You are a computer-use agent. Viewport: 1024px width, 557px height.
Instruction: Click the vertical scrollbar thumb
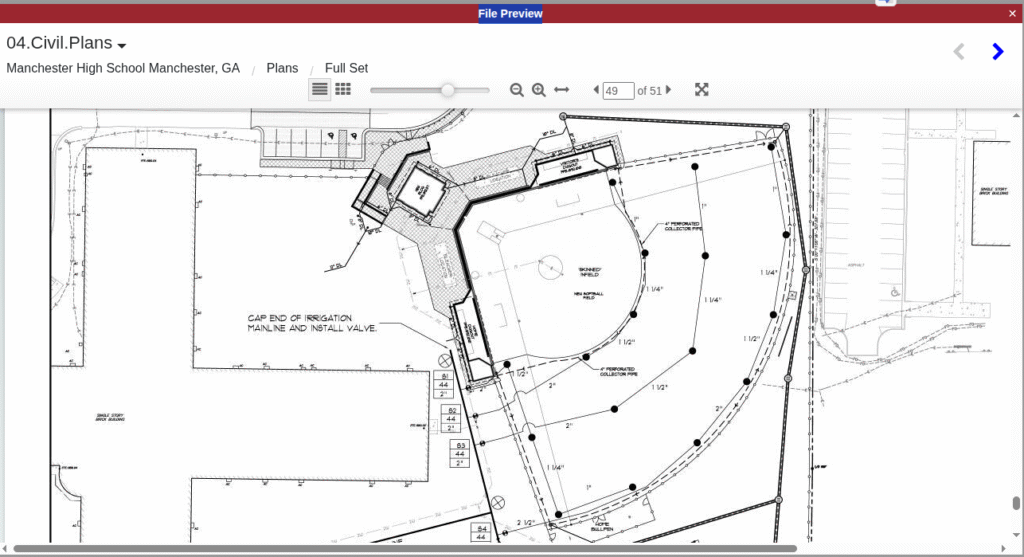1016,503
